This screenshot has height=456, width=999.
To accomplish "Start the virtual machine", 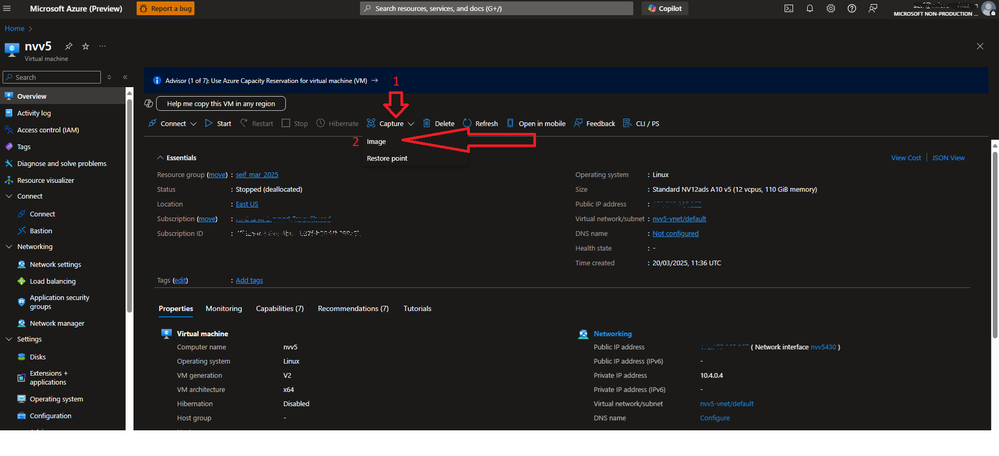I will 218,124.
